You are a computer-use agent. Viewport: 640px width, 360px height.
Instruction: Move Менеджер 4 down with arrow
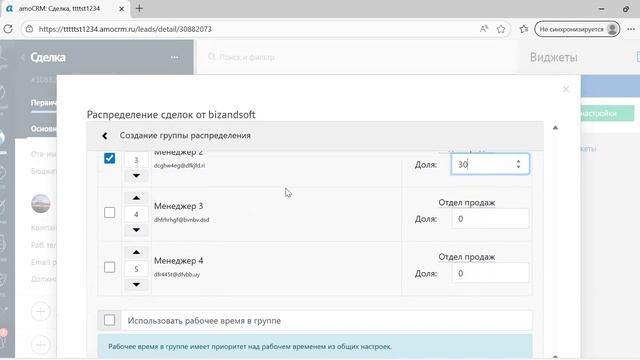click(136, 284)
